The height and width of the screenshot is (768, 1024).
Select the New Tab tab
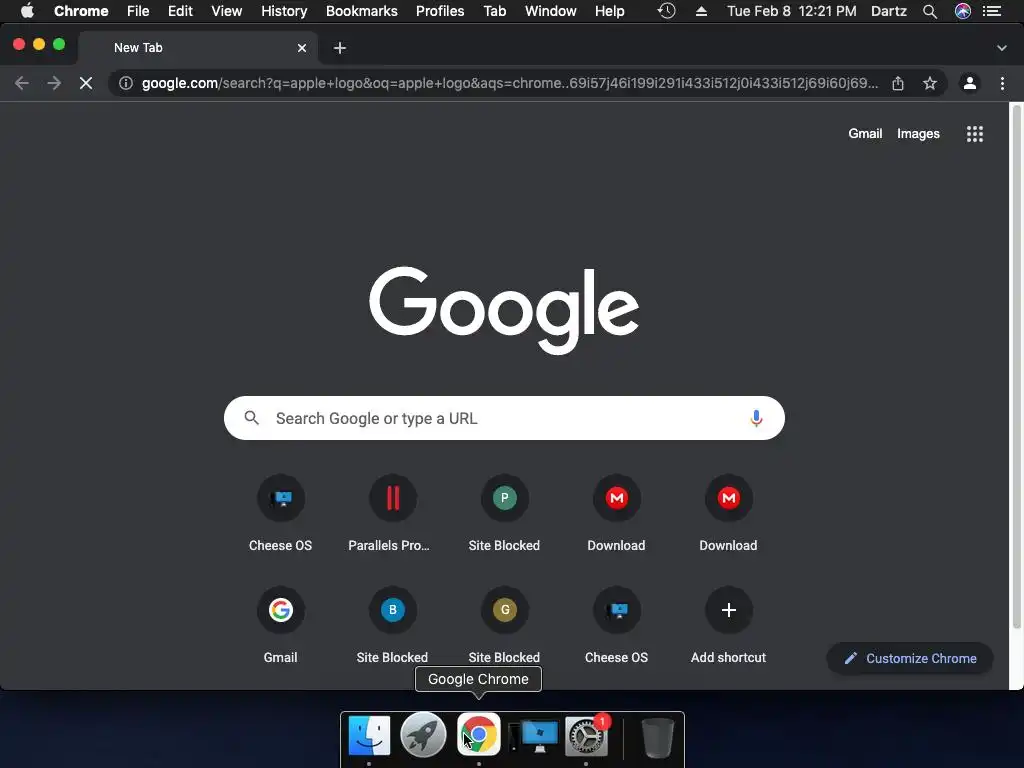point(198,48)
